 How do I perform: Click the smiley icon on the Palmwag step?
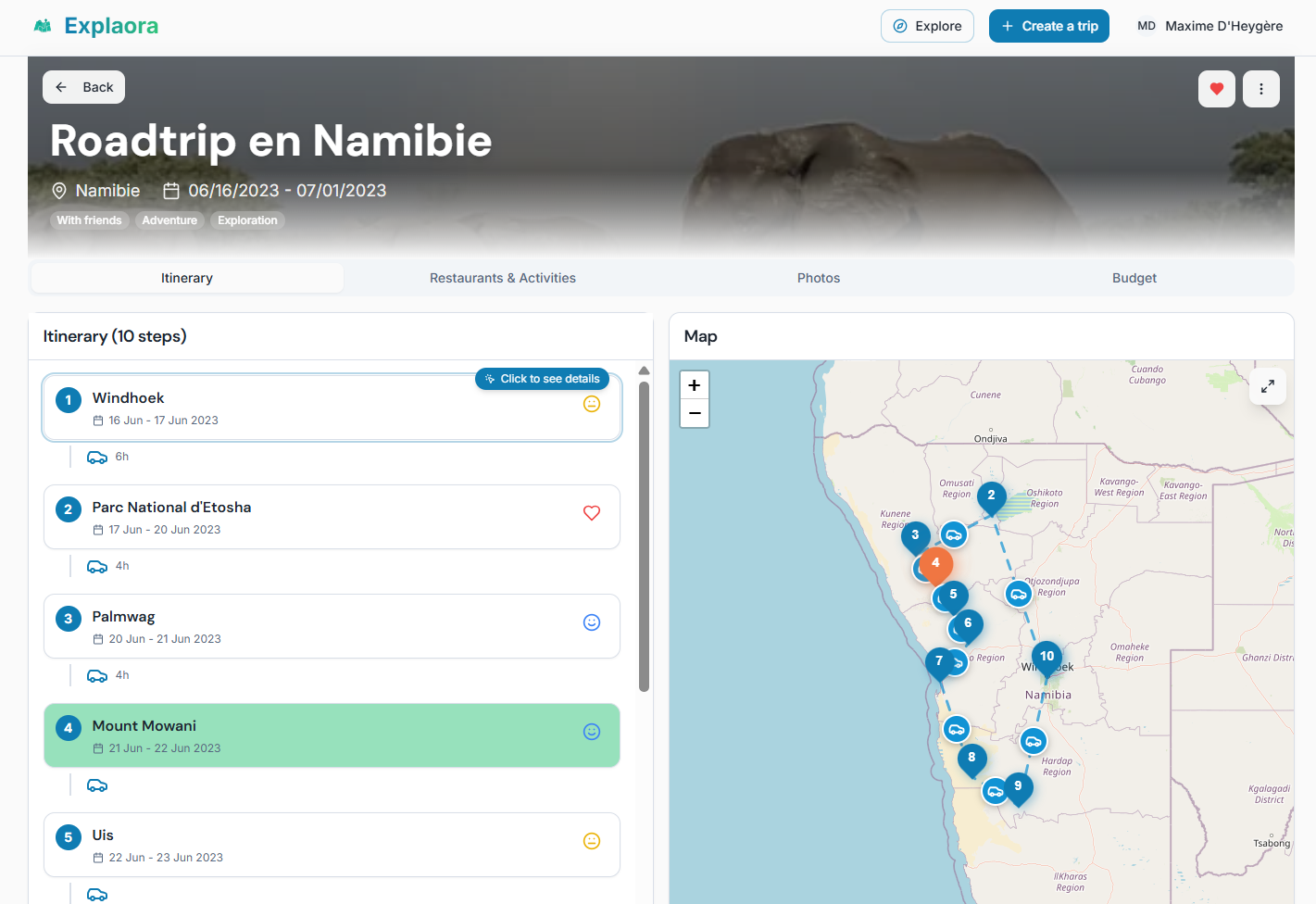592,621
